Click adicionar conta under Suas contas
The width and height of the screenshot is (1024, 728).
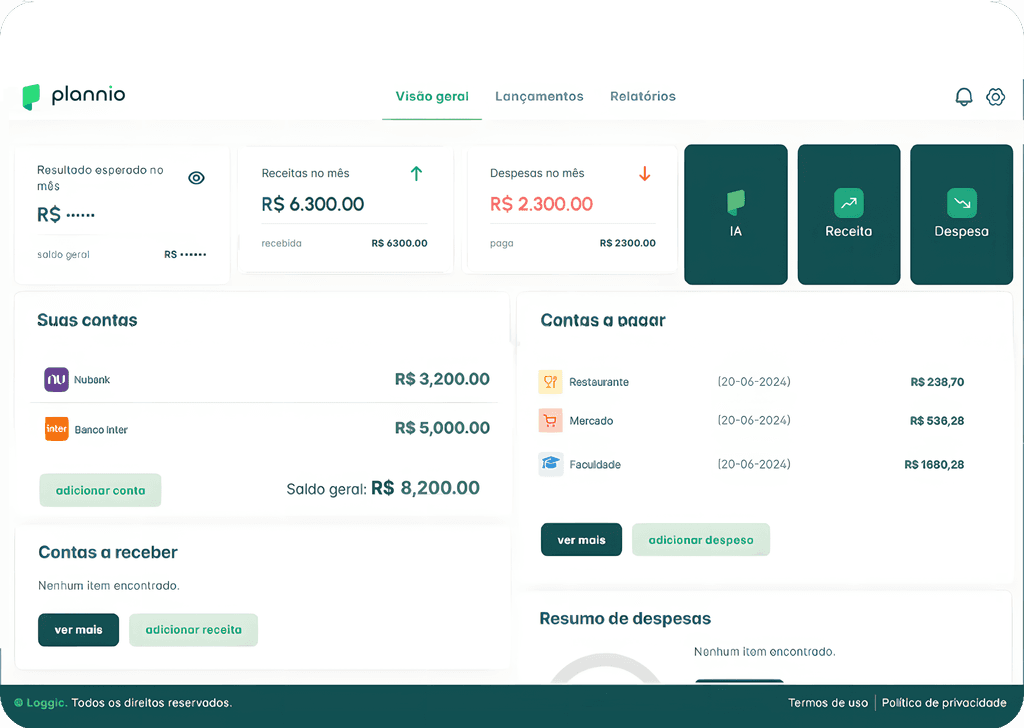[100, 490]
